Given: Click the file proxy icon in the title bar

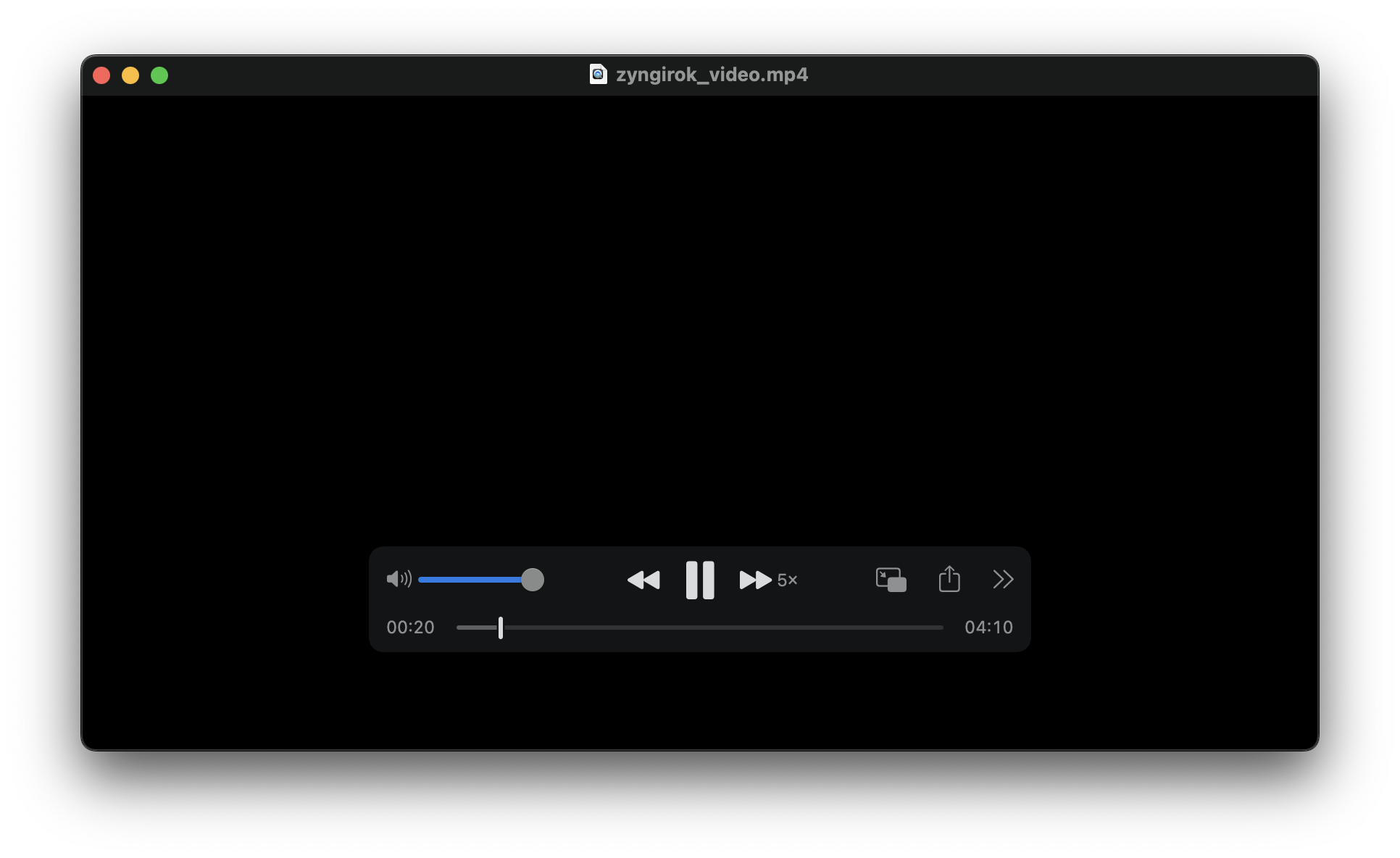Looking at the screenshot, I should (x=598, y=75).
